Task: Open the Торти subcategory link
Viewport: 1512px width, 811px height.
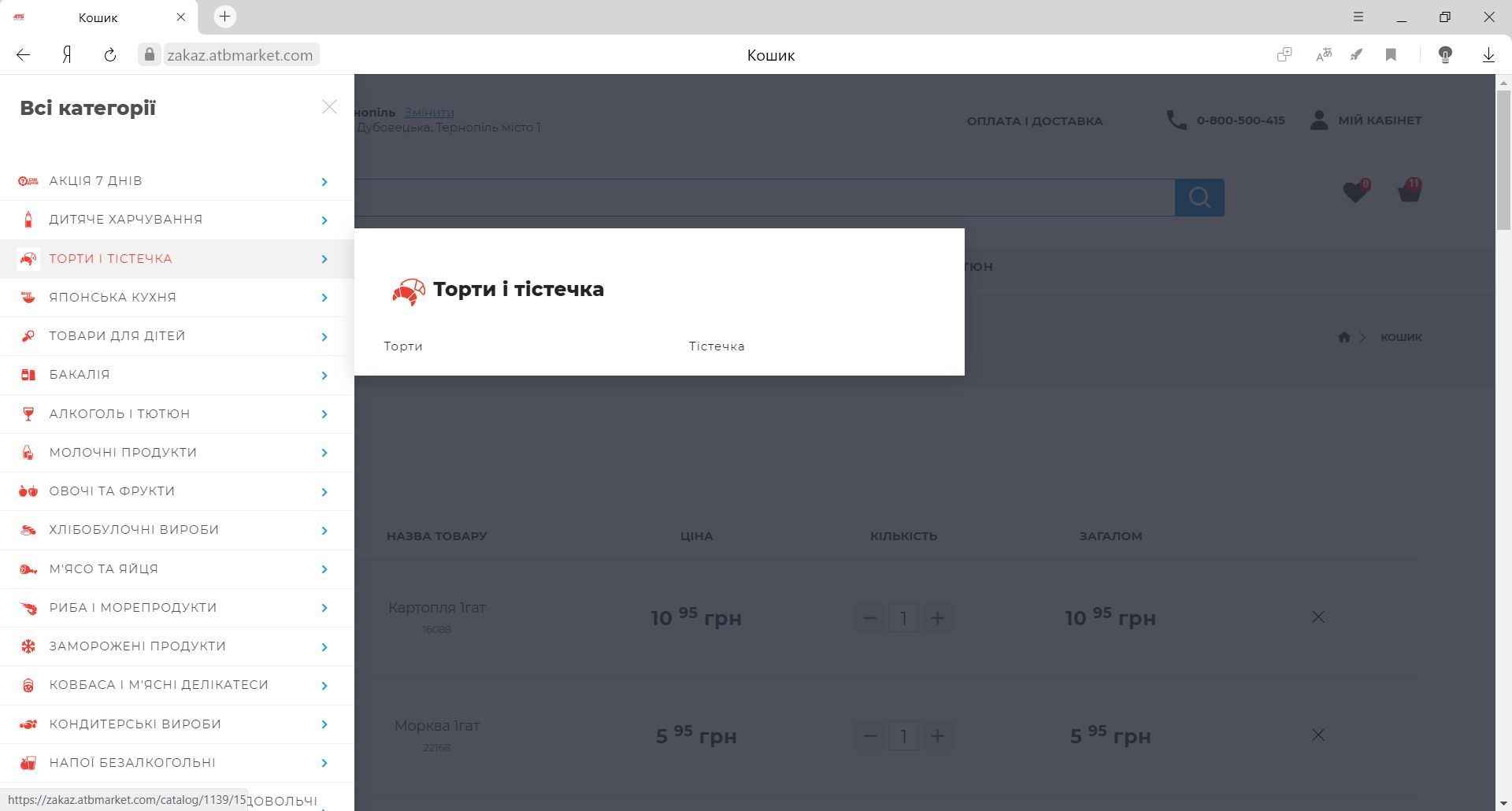Action: pyautogui.click(x=403, y=346)
